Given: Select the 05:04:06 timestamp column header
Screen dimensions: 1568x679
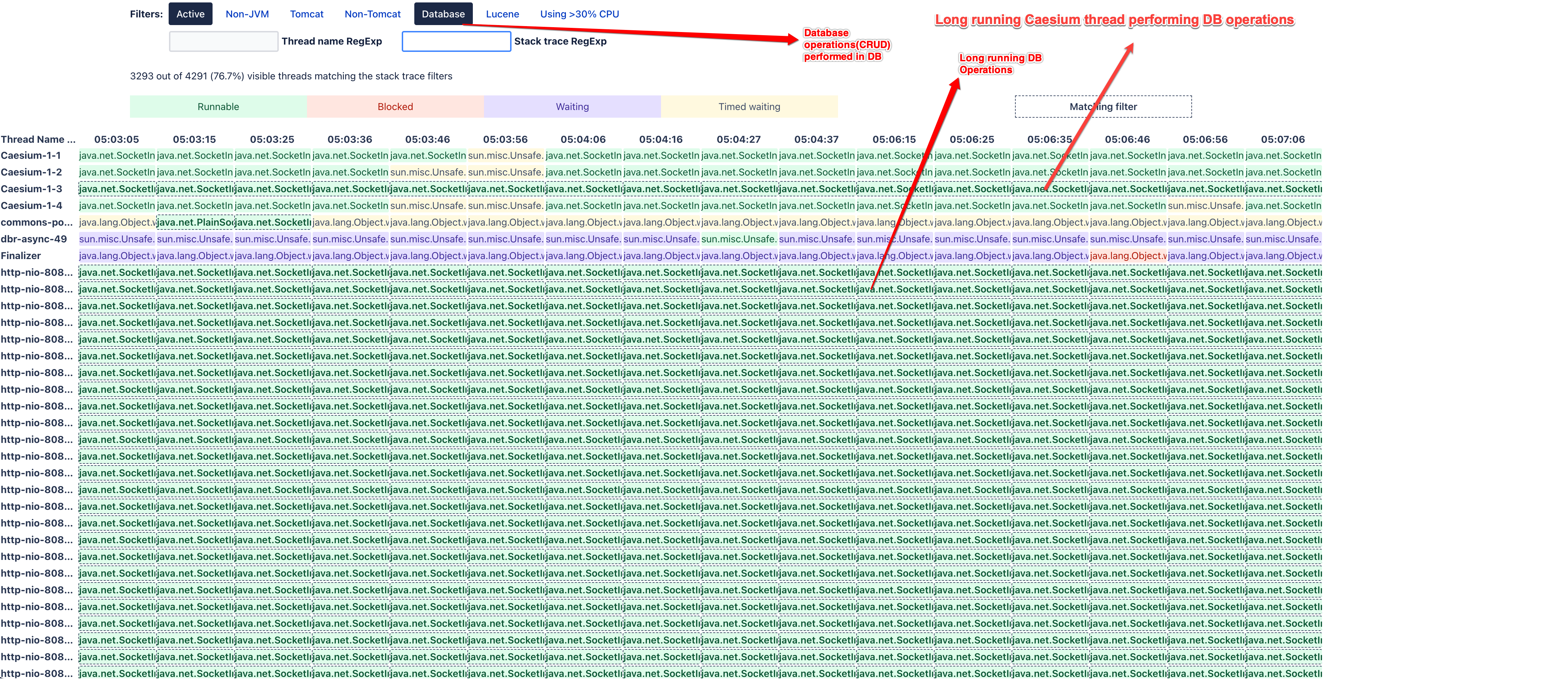Looking at the screenshot, I should coord(583,139).
